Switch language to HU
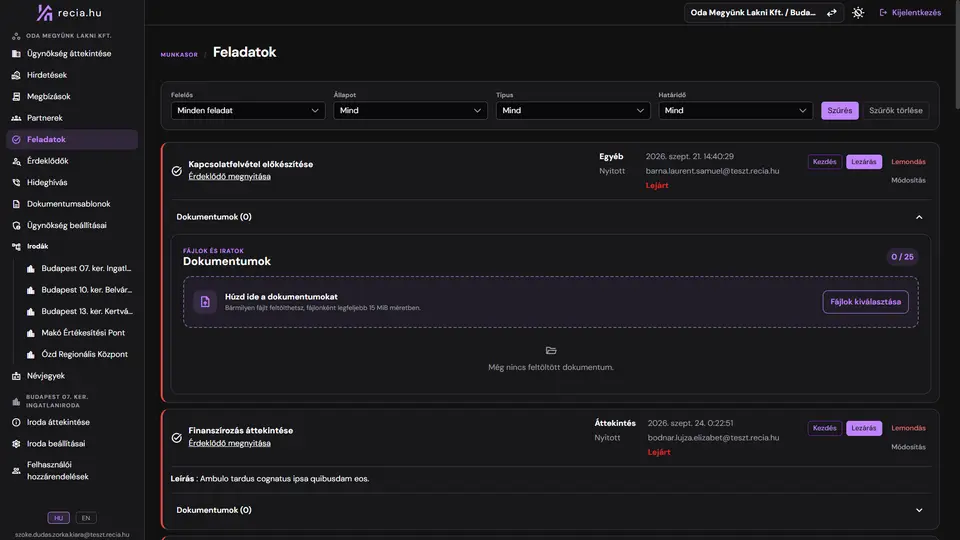The height and width of the screenshot is (540, 960). click(x=59, y=518)
